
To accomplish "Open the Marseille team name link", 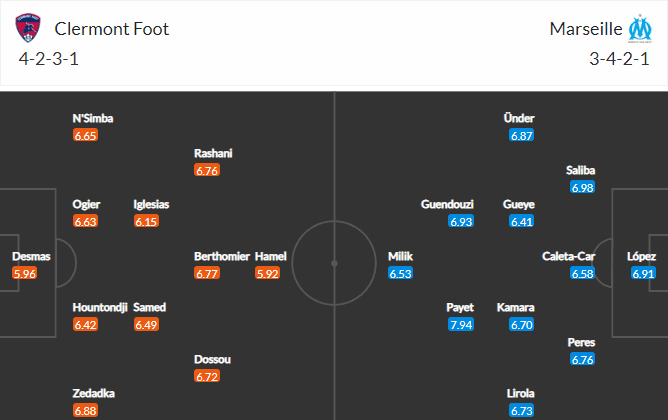I will pos(586,29).
